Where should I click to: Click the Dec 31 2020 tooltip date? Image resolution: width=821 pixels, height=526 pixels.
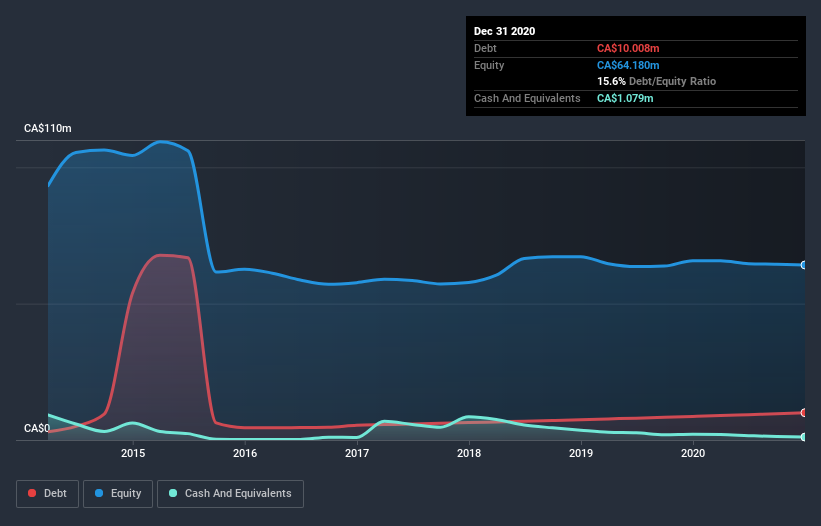[x=504, y=31]
